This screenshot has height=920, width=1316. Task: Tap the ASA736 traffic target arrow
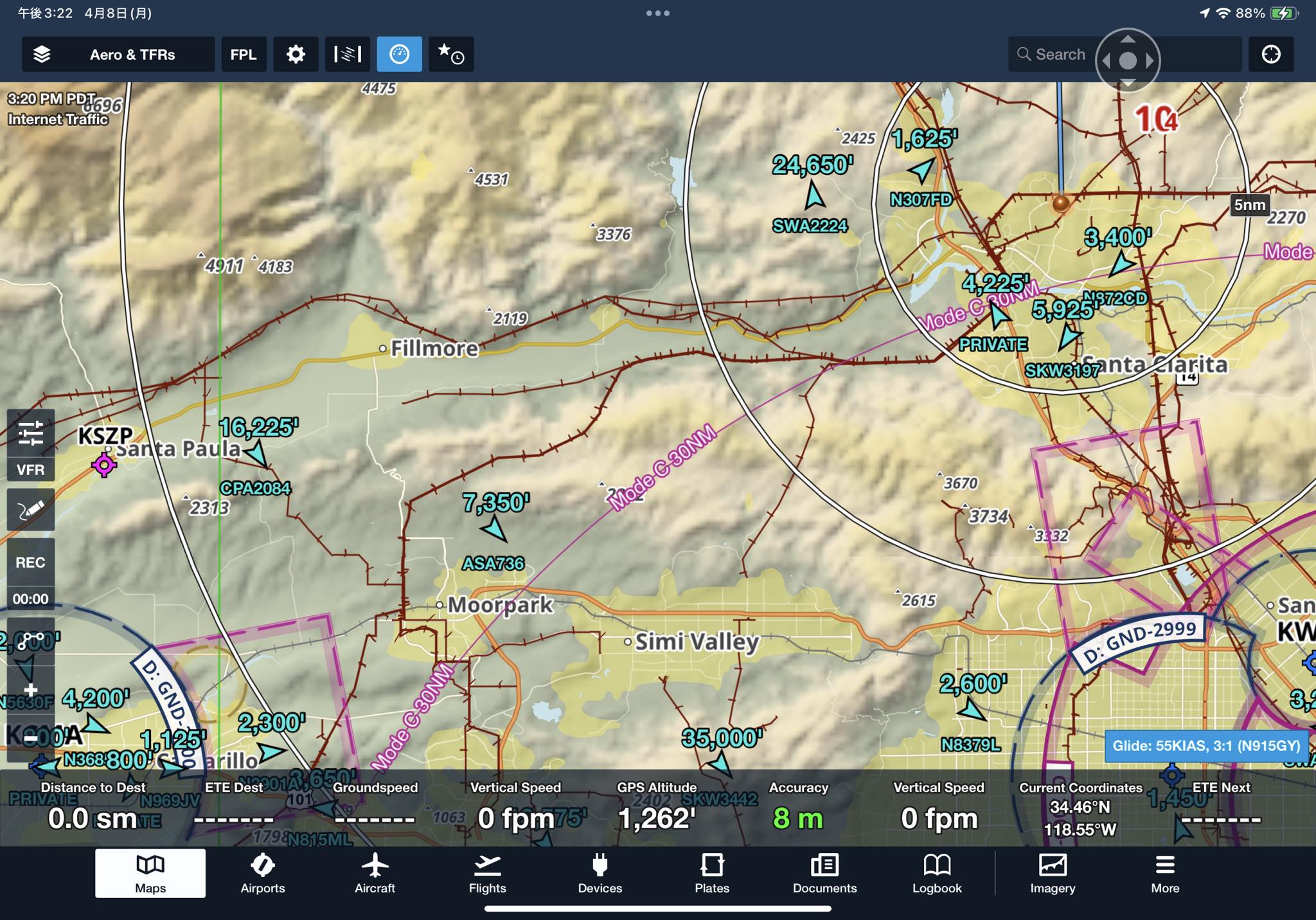pyautogui.click(x=494, y=530)
